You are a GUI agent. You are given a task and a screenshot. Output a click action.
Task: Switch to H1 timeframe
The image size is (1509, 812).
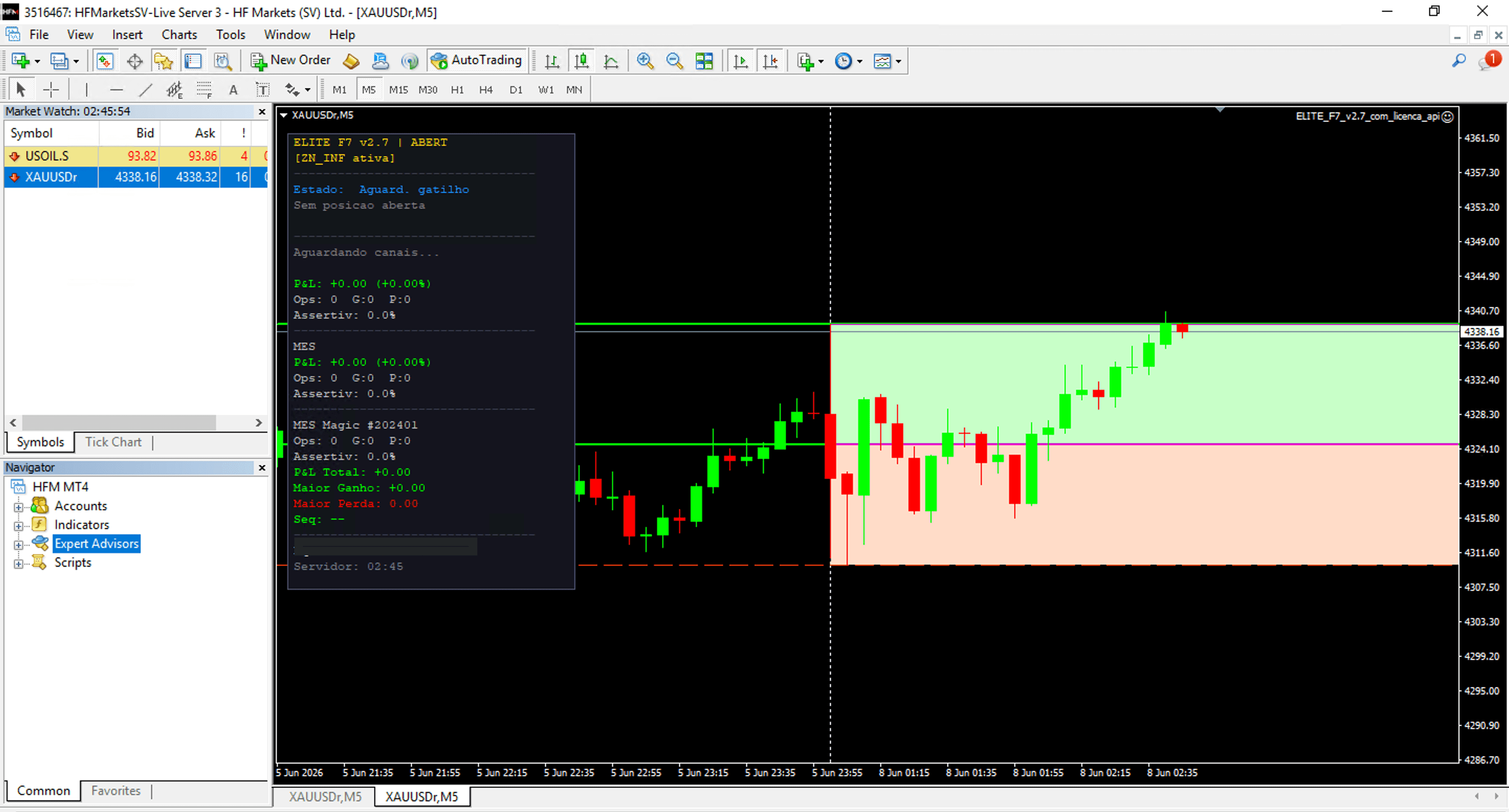tap(457, 90)
